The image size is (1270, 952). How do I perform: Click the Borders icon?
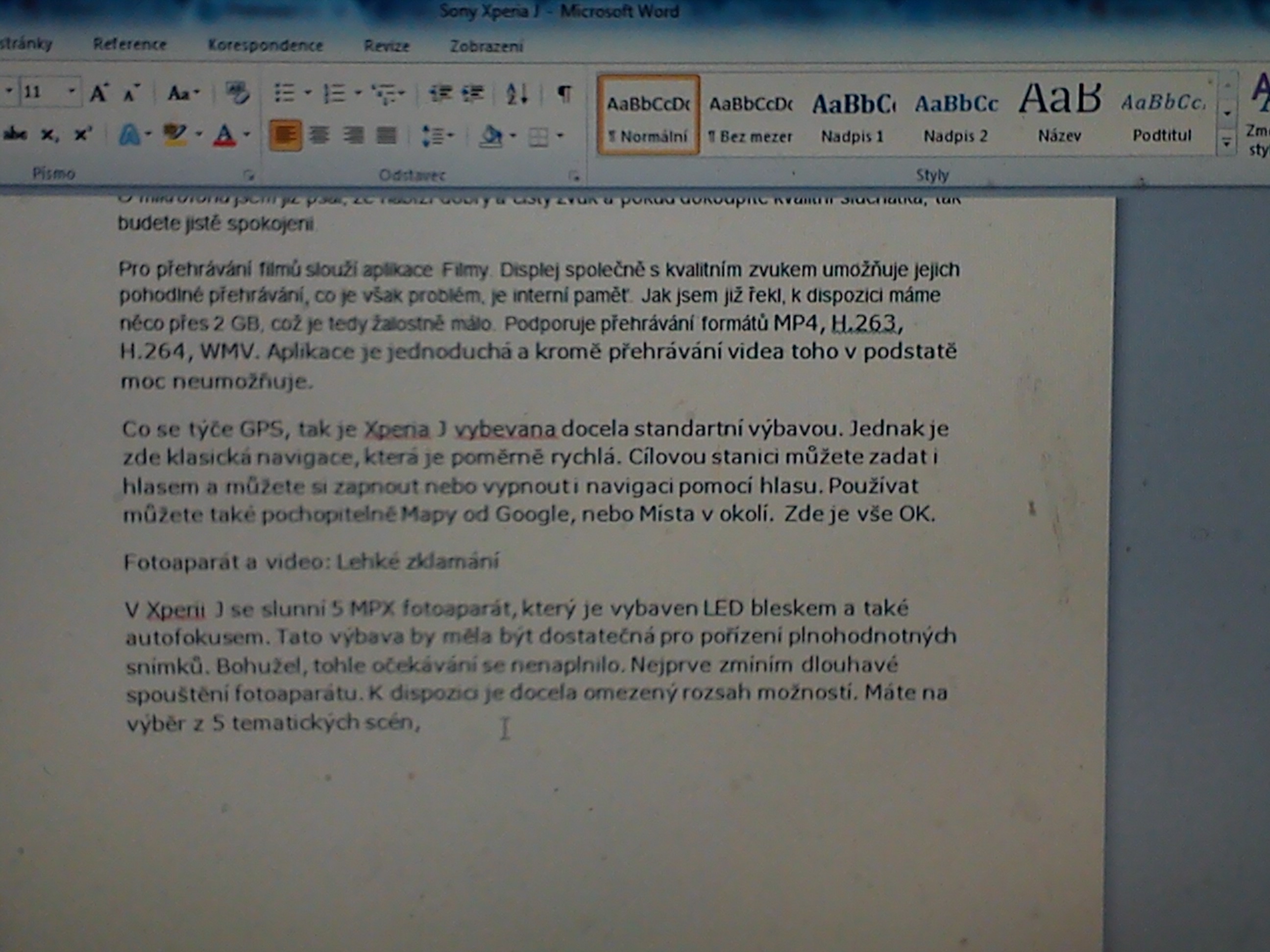538,137
